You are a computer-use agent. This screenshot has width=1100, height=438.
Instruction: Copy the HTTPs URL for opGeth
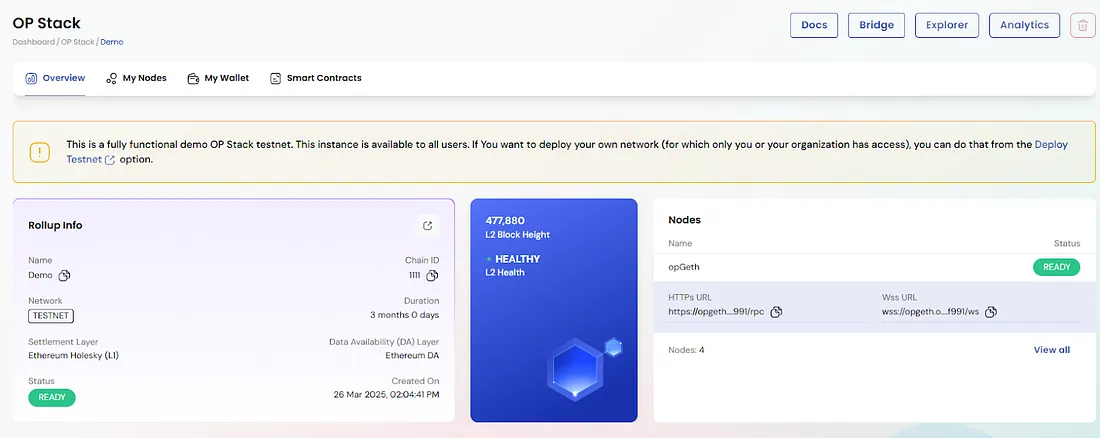coord(776,312)
